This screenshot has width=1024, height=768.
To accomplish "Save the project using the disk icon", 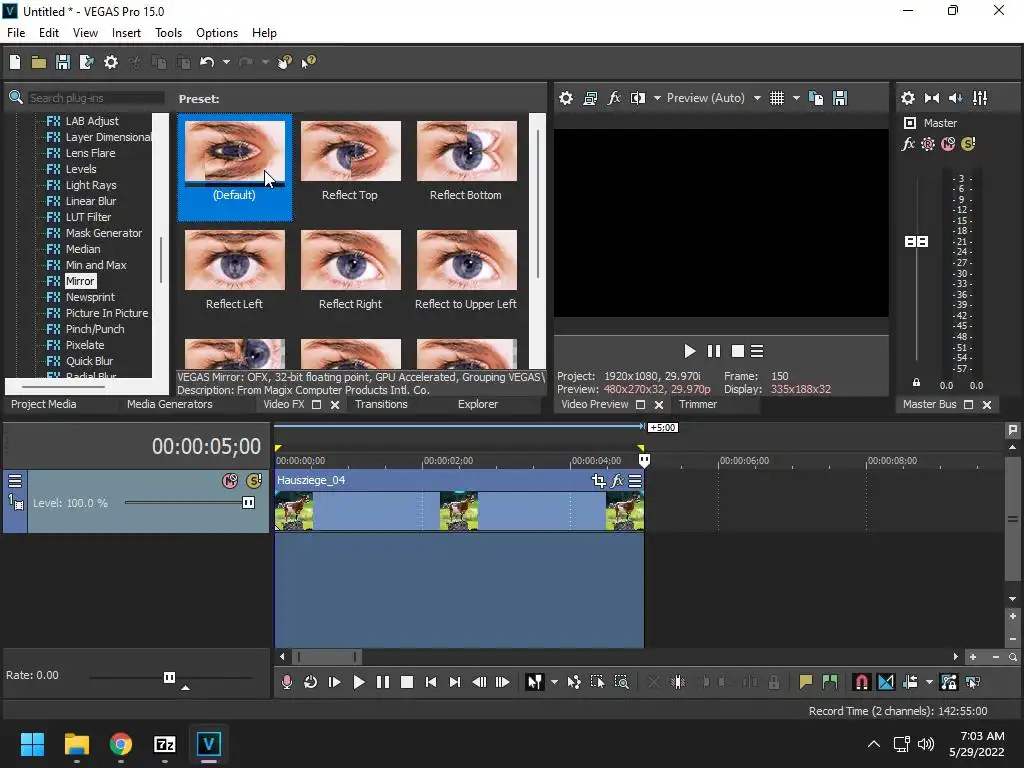I will click(63, 62).
